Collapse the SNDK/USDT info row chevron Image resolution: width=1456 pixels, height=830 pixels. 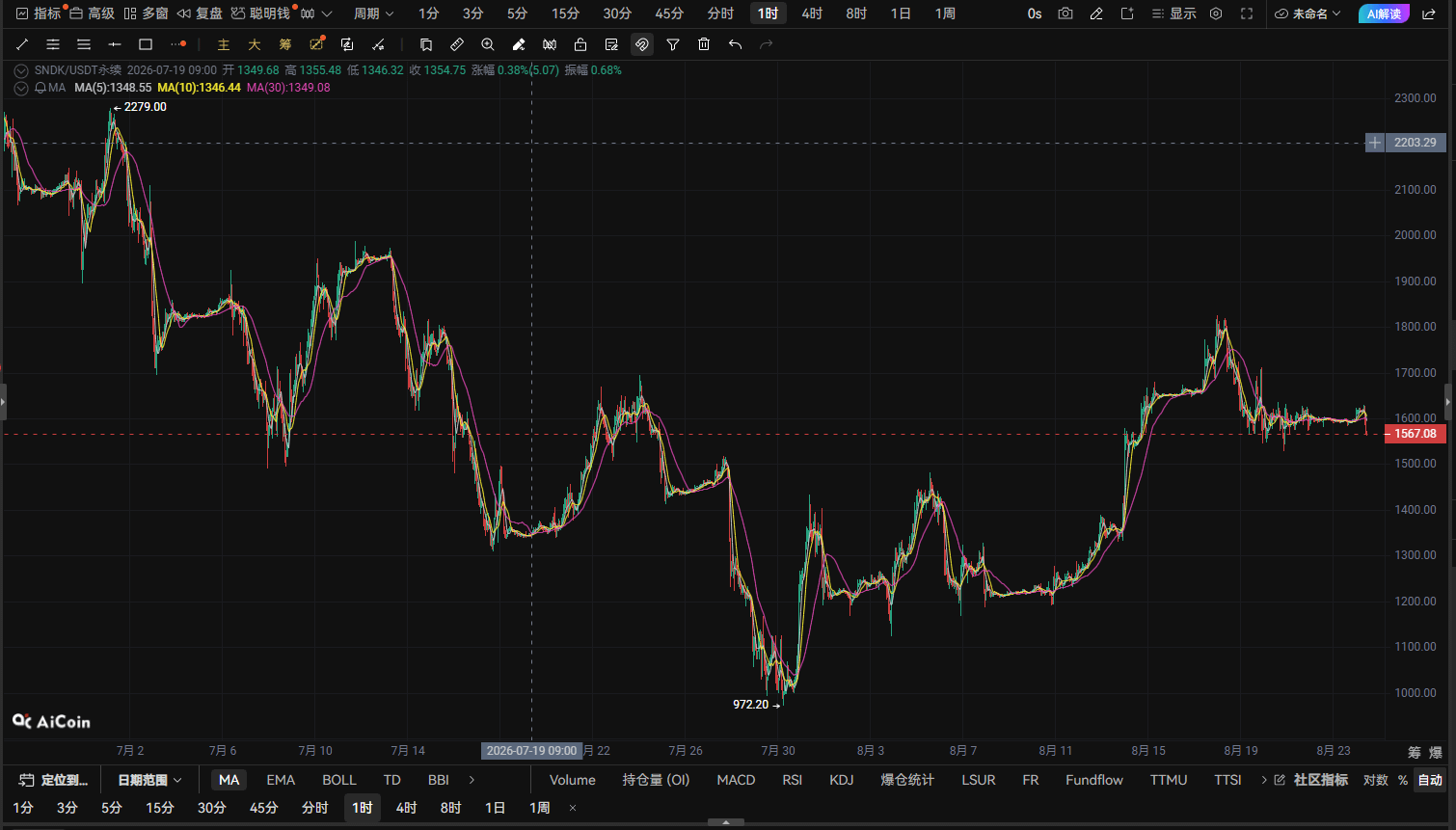(x=21, y=70)
